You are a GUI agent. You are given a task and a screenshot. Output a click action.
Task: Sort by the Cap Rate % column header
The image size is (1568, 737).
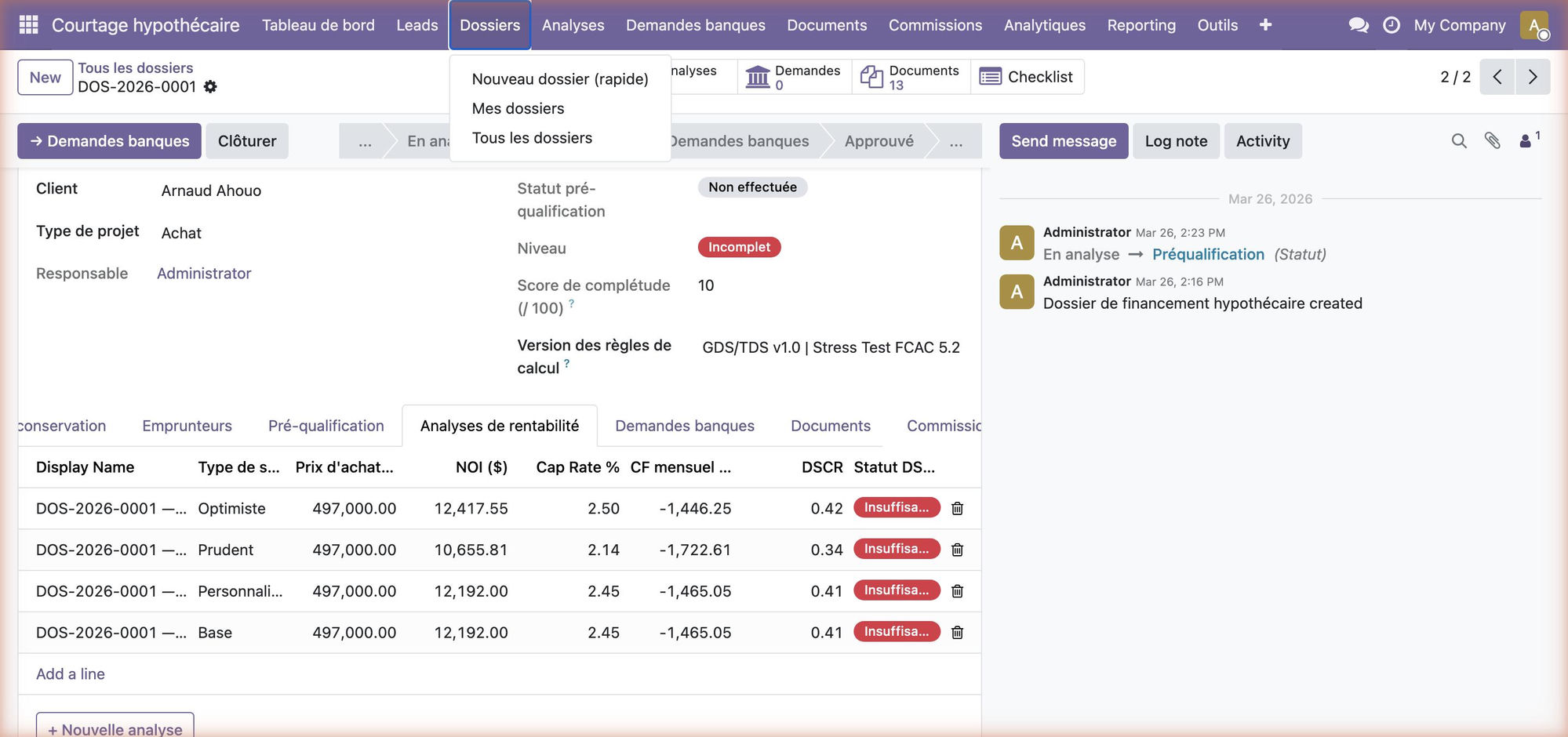pyautogui.click(x=577, y=467)
